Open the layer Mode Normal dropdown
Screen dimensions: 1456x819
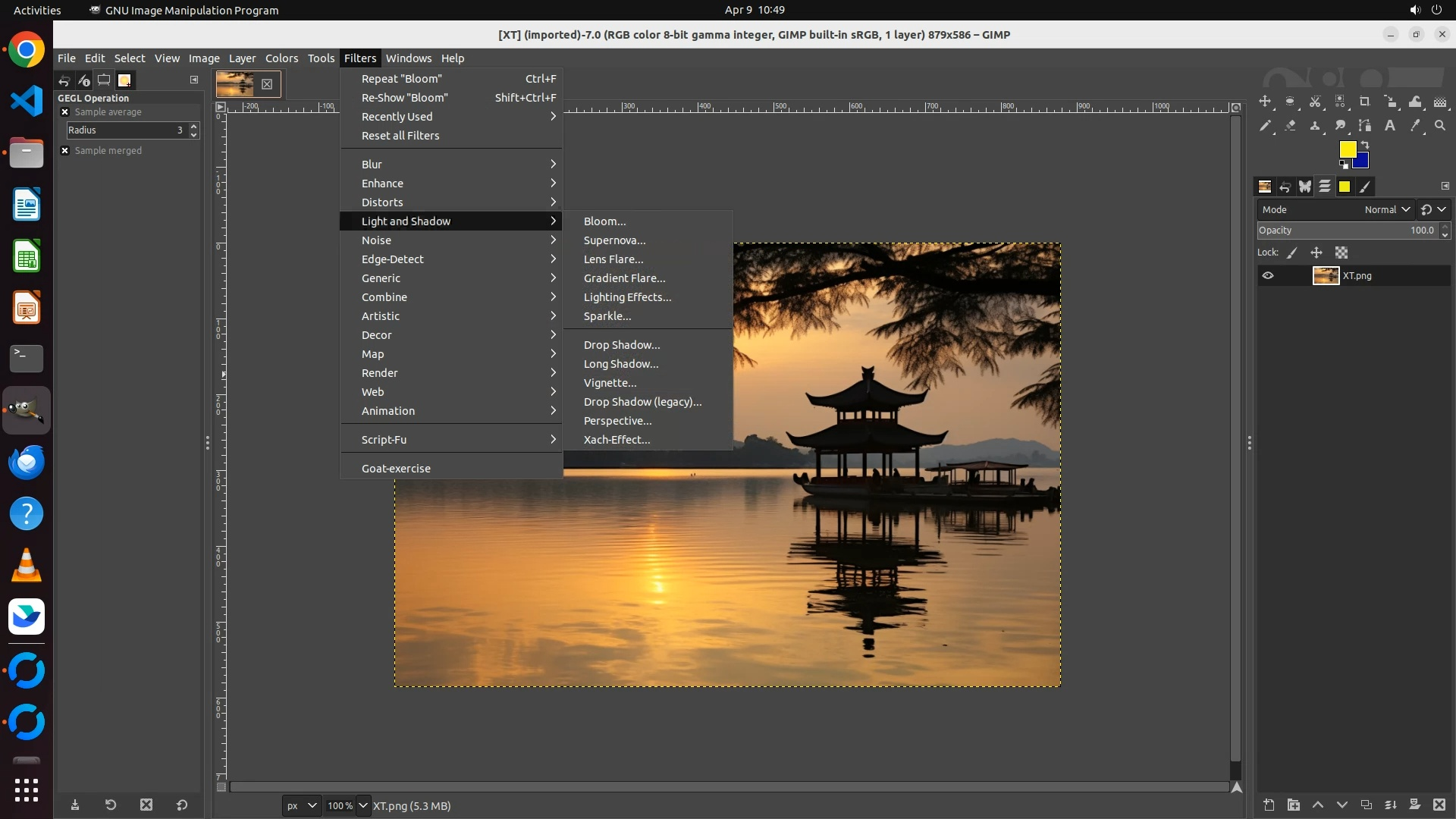point(1387,210)
